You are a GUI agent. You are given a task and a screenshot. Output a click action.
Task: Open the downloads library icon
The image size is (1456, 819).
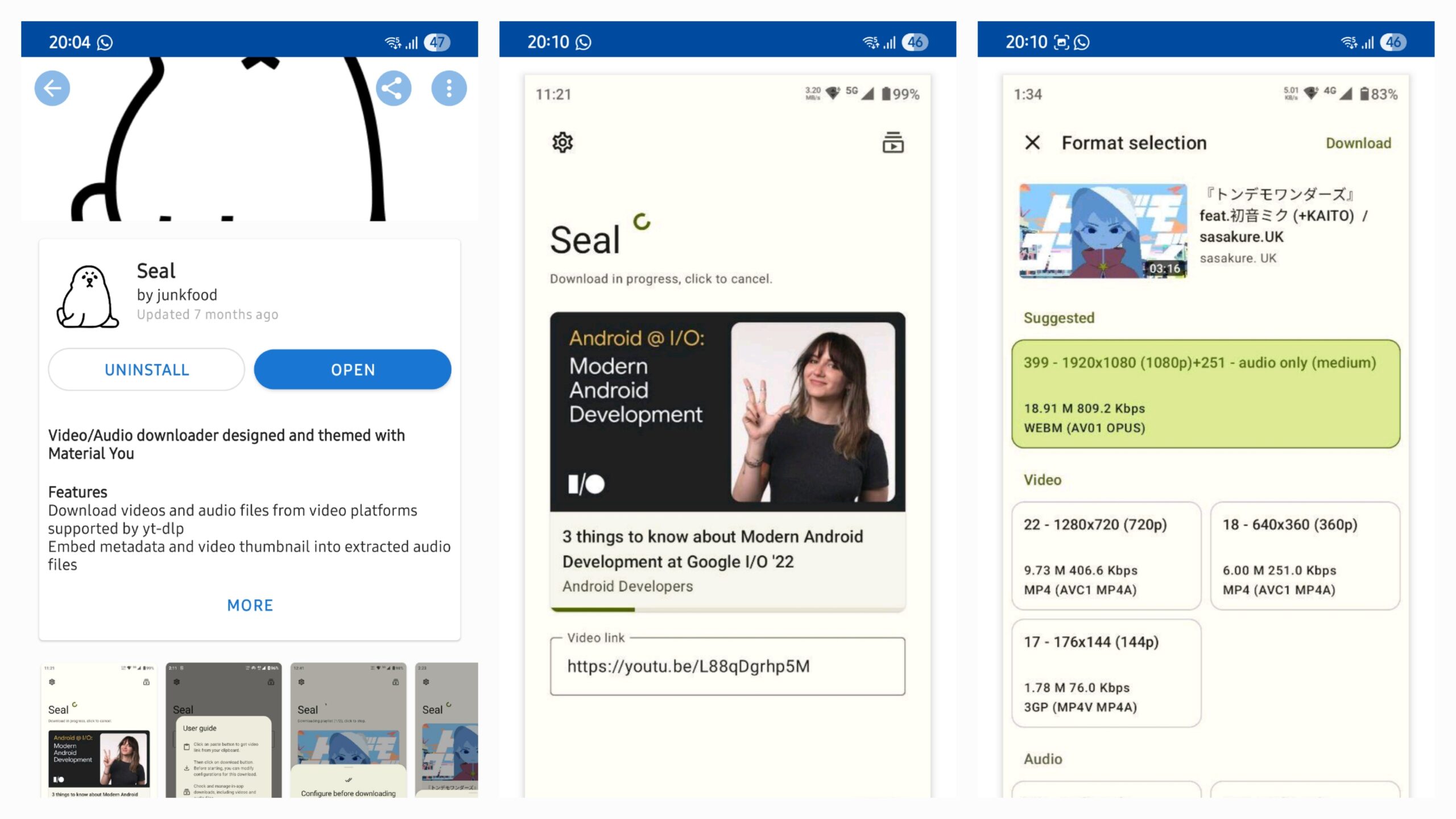click(893, 142)
